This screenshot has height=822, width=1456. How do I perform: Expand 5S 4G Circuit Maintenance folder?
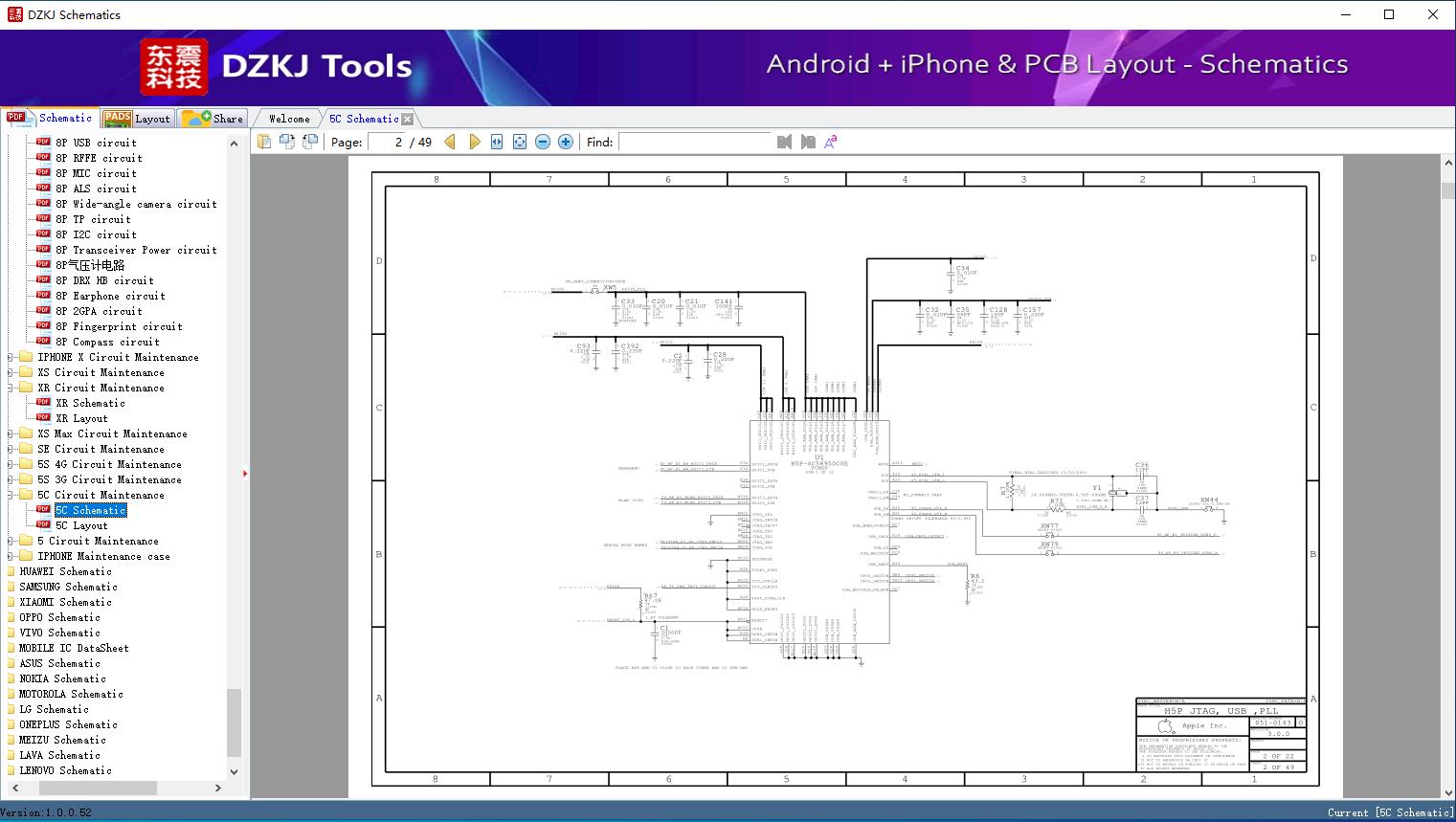pos(11,464)
